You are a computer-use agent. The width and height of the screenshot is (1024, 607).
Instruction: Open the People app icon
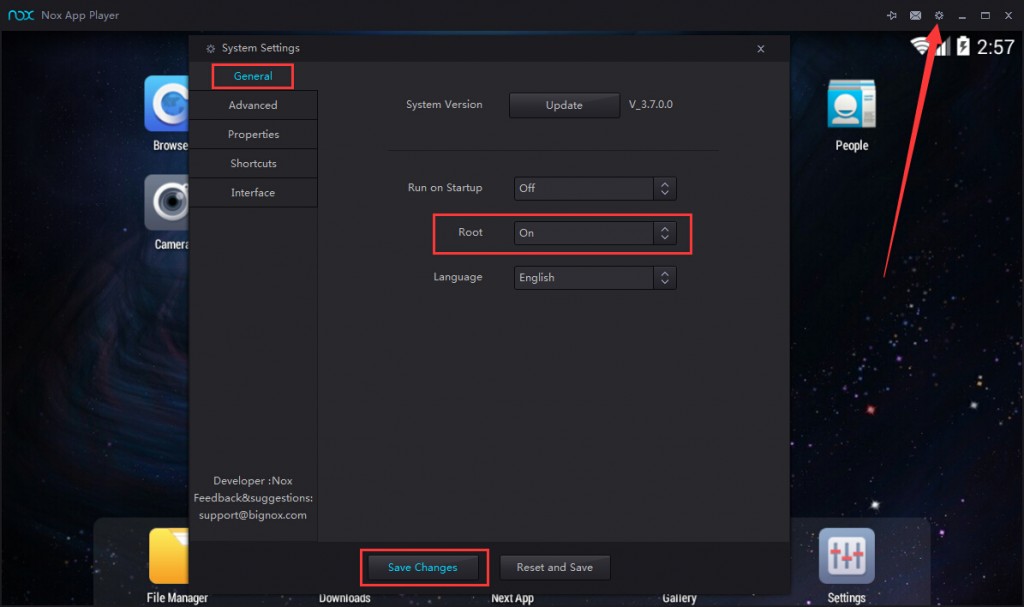tap(851, 106)
